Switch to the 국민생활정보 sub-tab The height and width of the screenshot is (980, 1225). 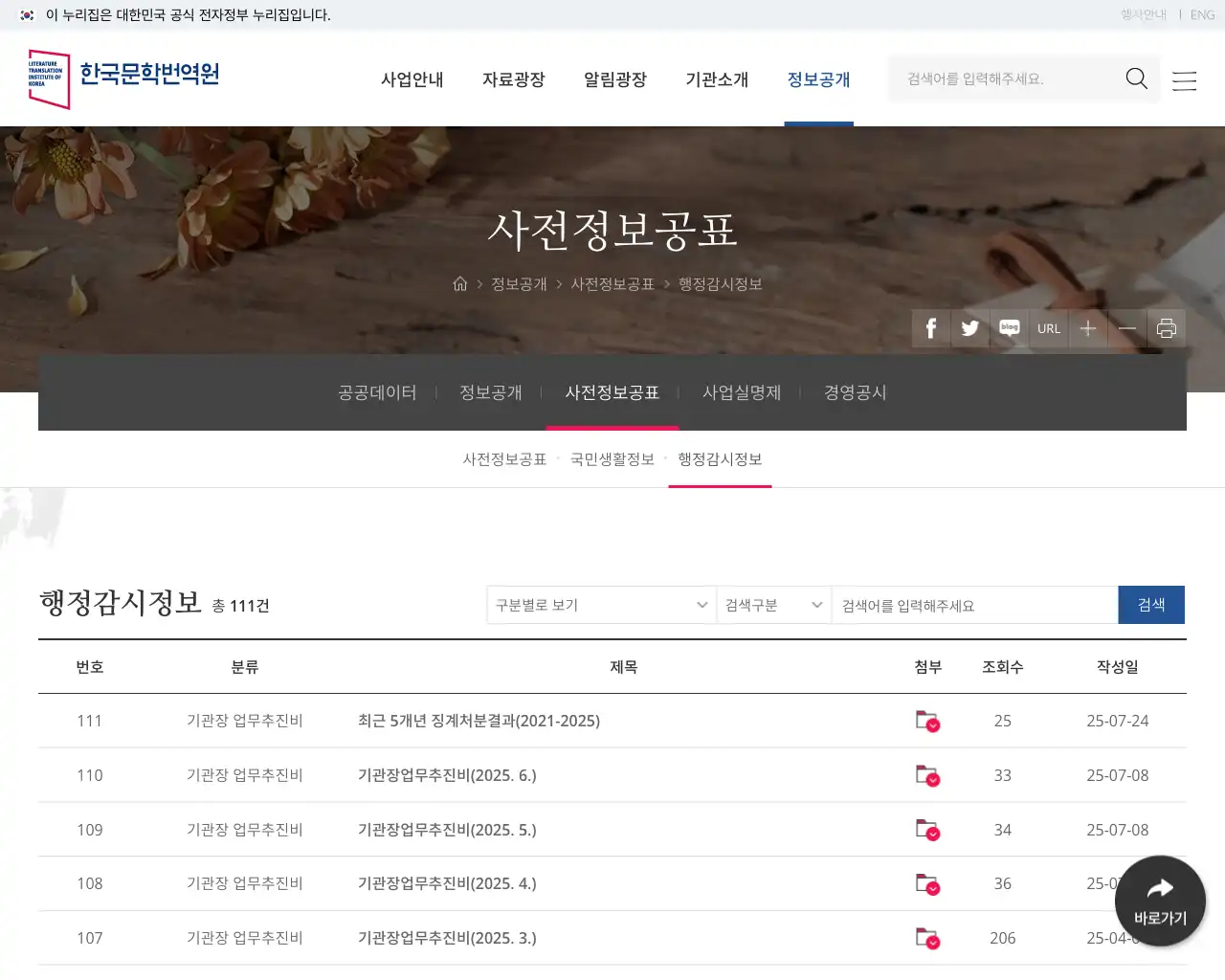point(612,459)
